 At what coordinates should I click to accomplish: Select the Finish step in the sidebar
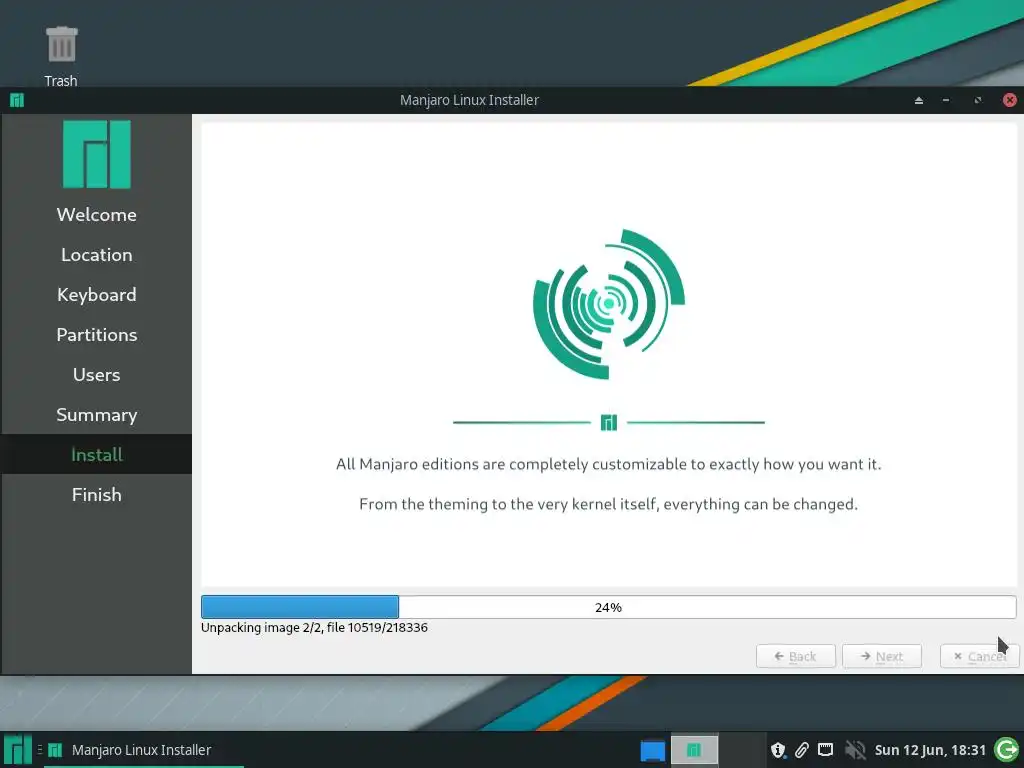[x=97, y=494]
